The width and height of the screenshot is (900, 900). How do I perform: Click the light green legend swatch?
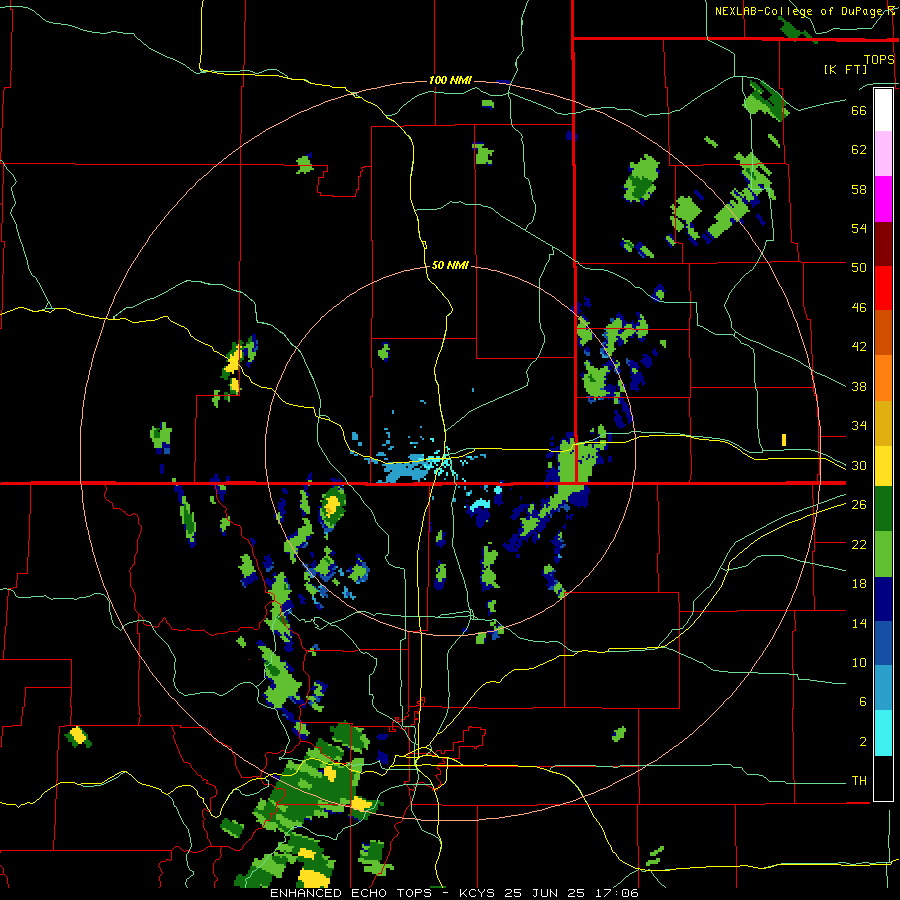click(x=883, y=554)
